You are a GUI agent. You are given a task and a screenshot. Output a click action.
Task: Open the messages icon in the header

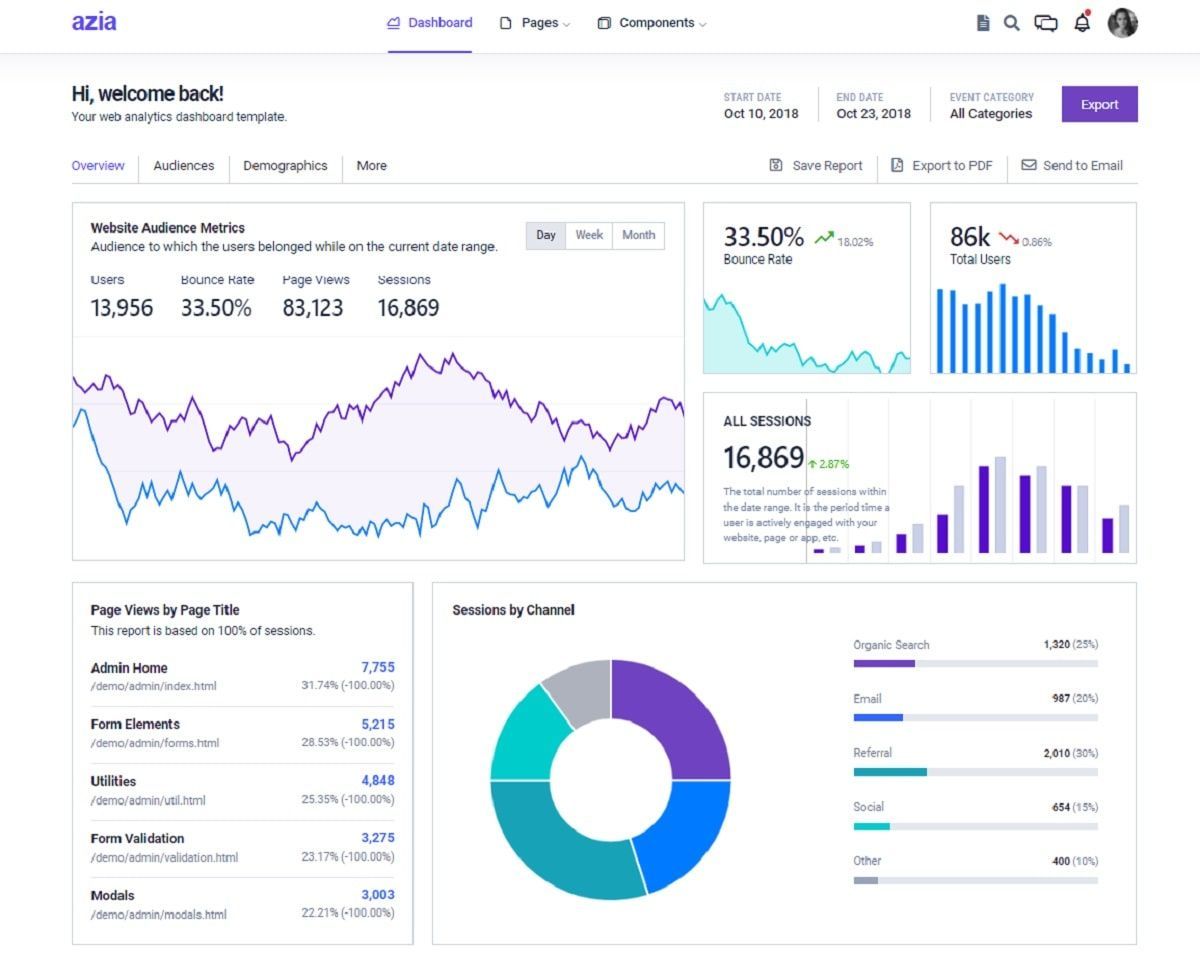click(1046, 22)
